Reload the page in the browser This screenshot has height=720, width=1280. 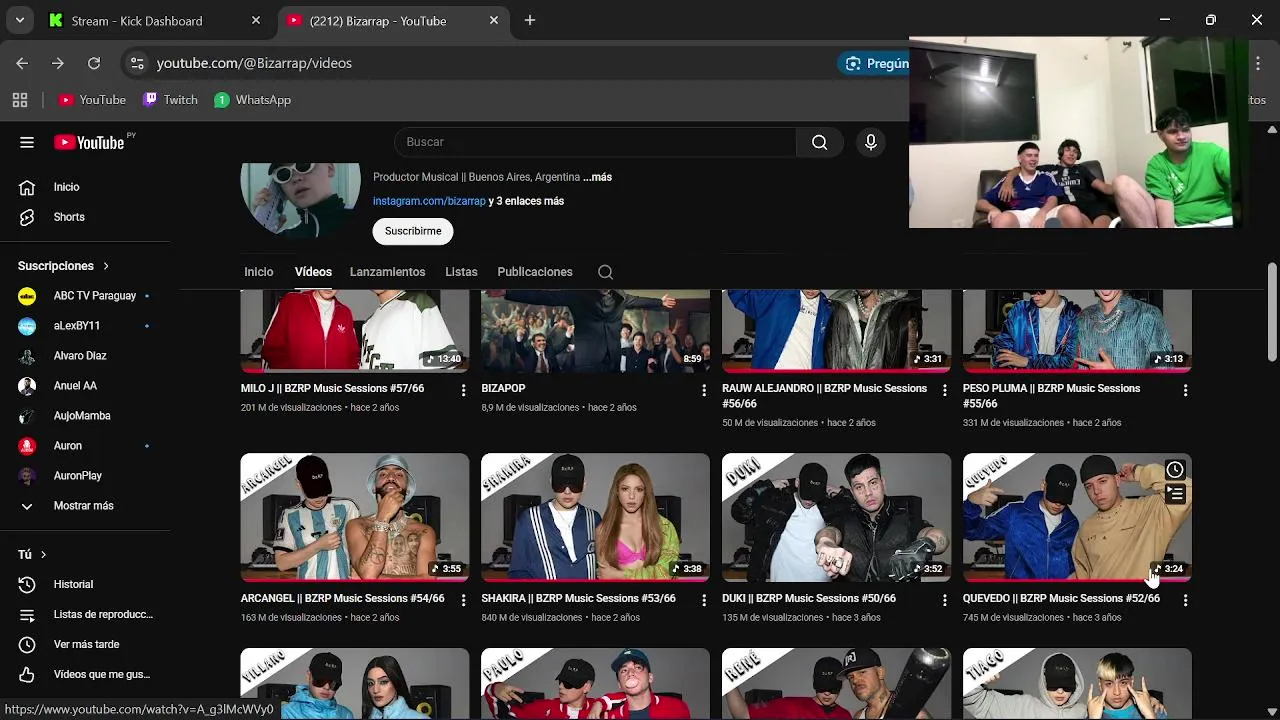(94, 63)
